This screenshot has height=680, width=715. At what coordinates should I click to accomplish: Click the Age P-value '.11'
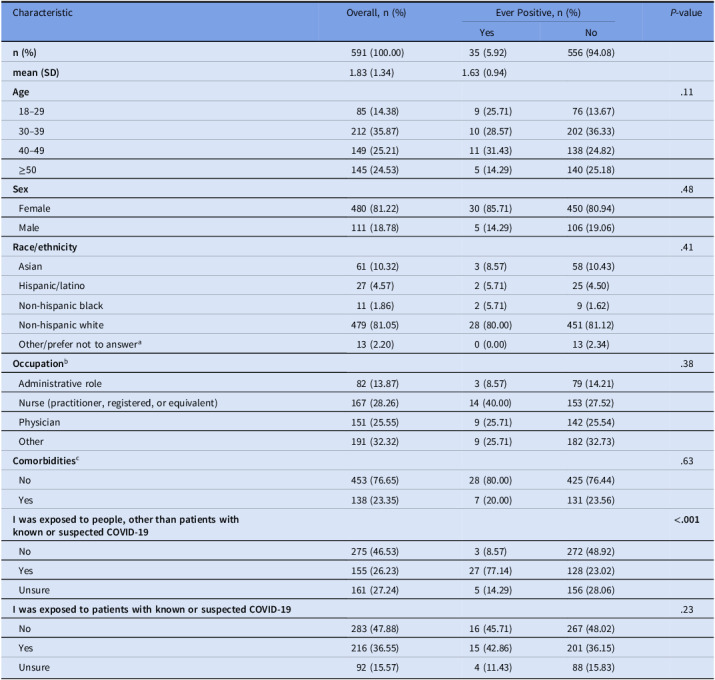(687, 92)
